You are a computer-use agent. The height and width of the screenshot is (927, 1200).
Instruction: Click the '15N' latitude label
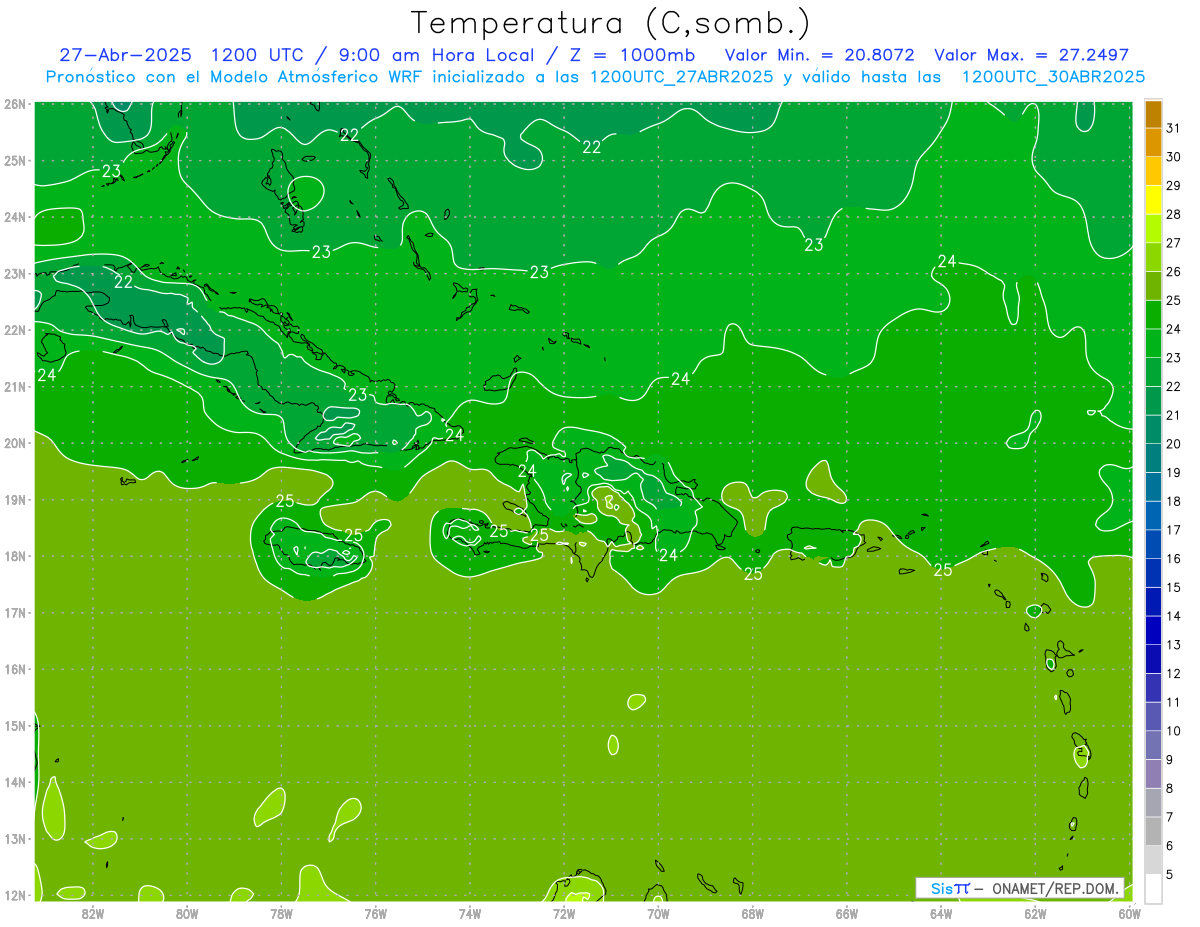tap(15, 725)
